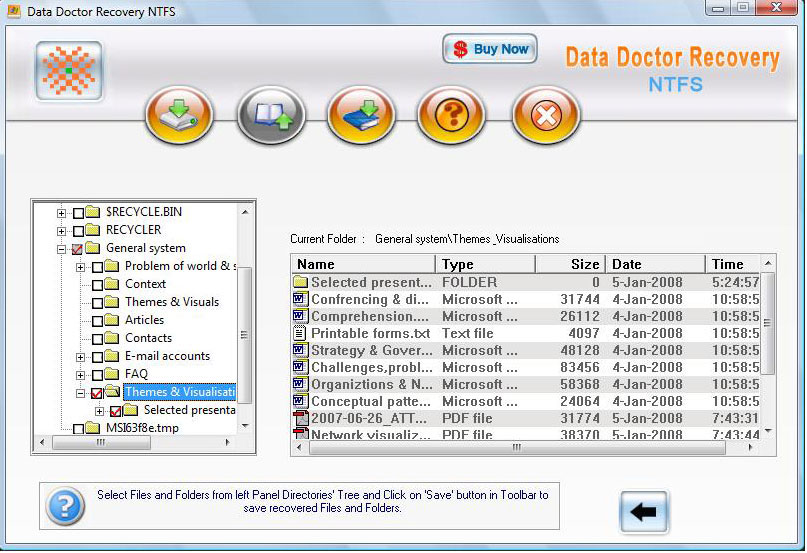This screenshot has width=807, height=553.
Task: Click folder icon next to Articles
Action: [x=112, y=320]
